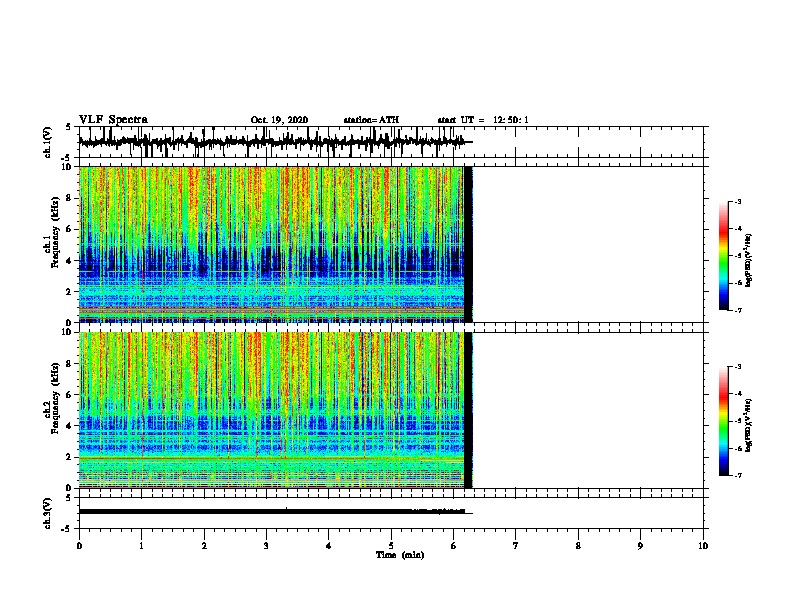The width and height of the screenshot is (792, 612).
Task: Click the time axis tick label '9'
Action: tap(640, 546)
